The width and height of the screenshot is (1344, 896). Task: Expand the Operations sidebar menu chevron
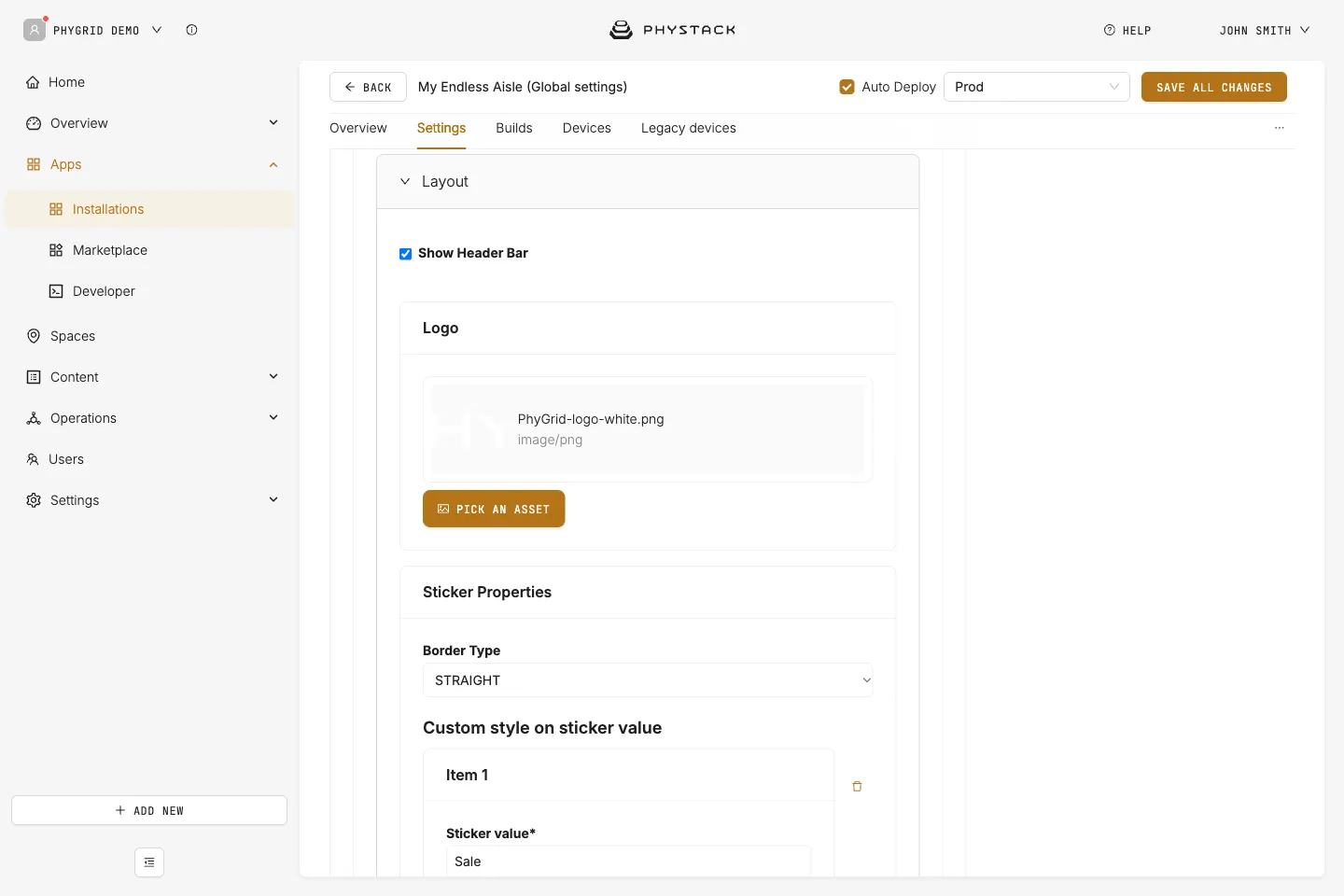point(273,417)
